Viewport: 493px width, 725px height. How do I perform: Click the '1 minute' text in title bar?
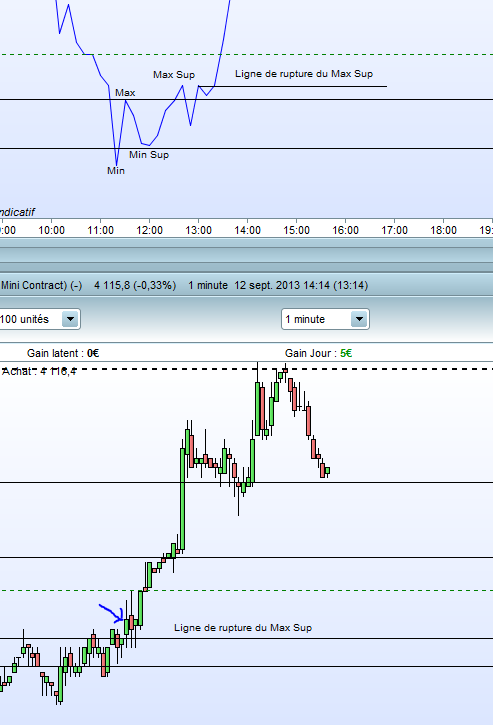coord(208,285)
